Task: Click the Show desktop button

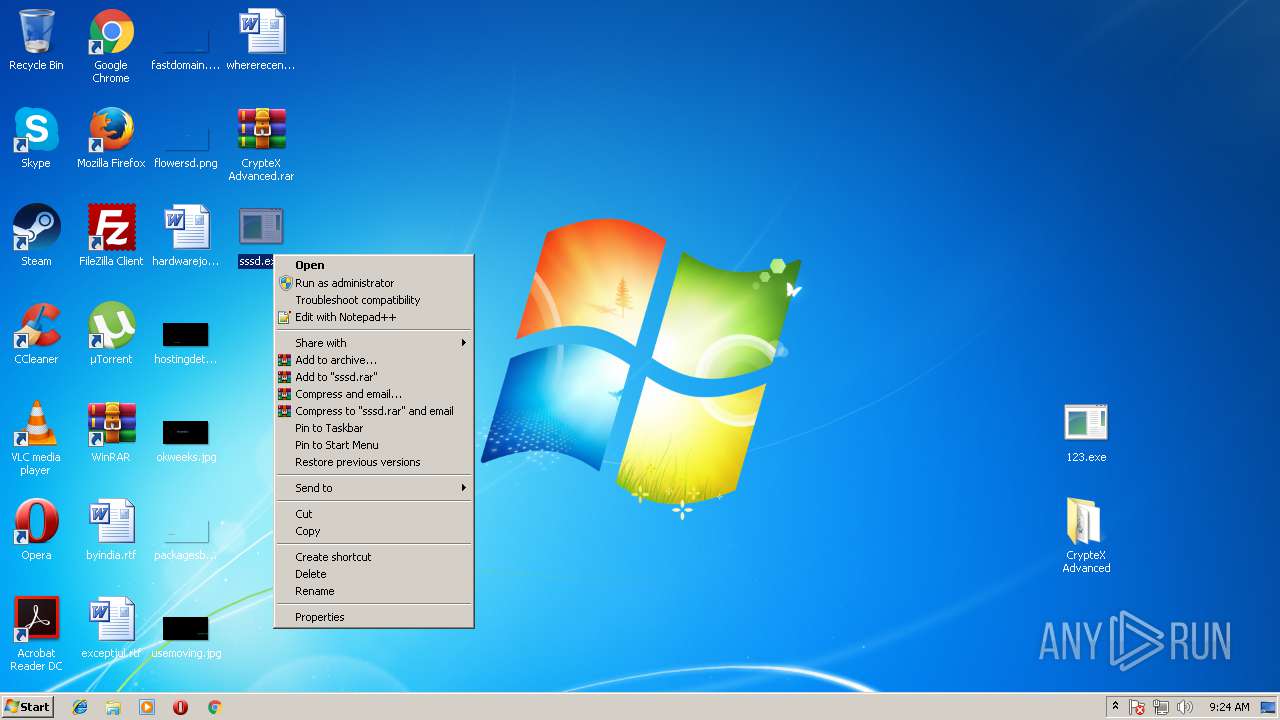Action: pyautogui.click(x=1269, y=707)
